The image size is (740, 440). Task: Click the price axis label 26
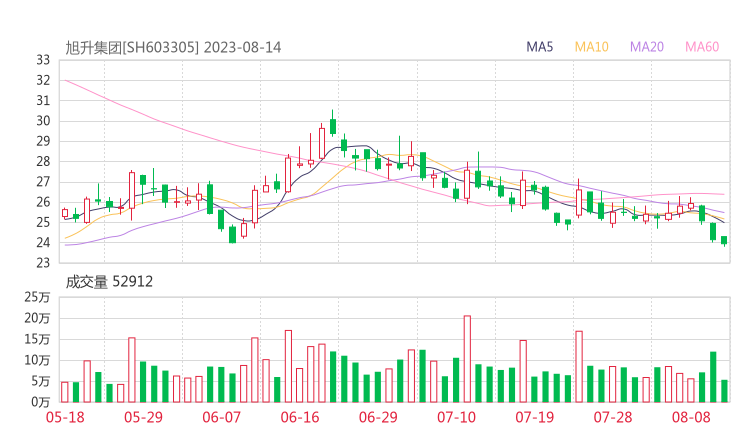click(43, 202)
